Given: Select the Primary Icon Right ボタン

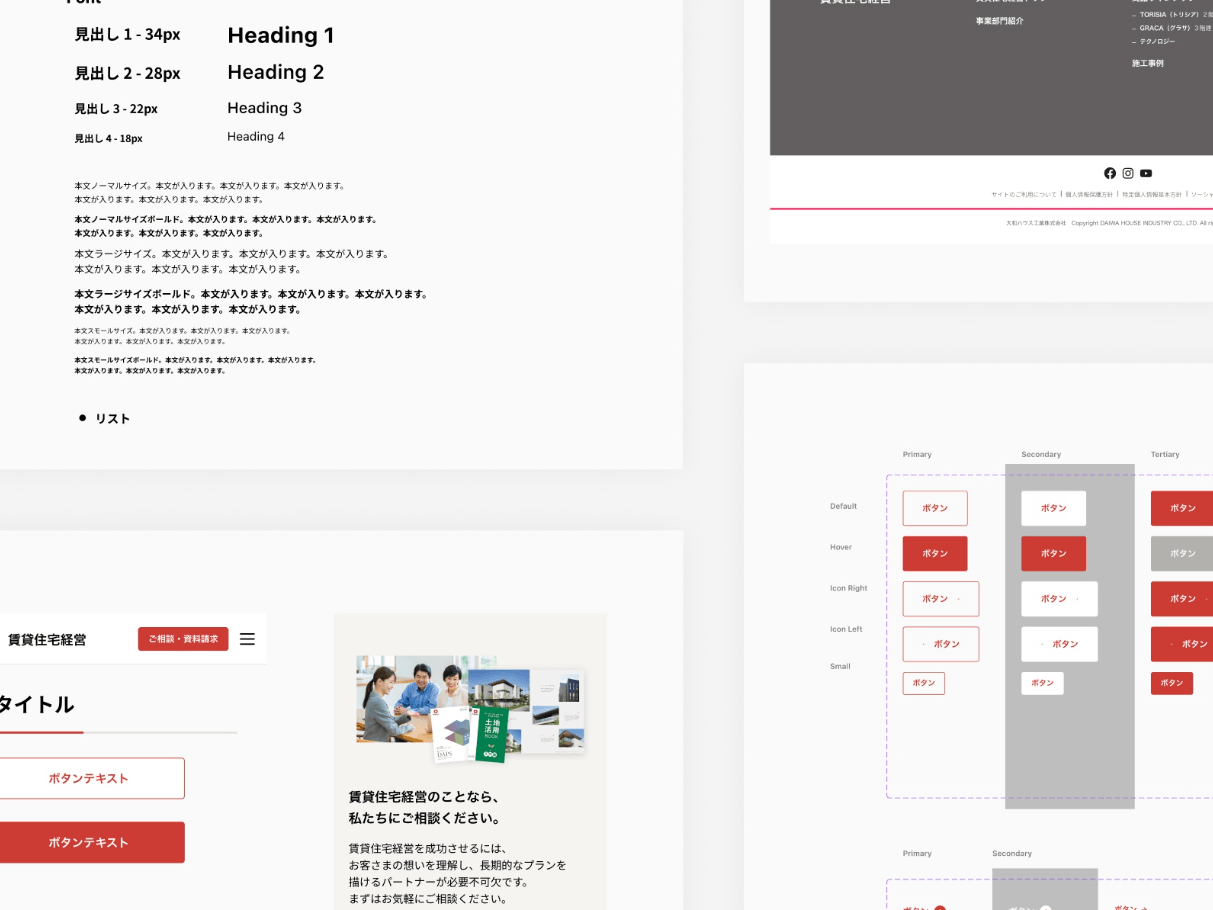Looking at the screenshot, I should [941, 599].
